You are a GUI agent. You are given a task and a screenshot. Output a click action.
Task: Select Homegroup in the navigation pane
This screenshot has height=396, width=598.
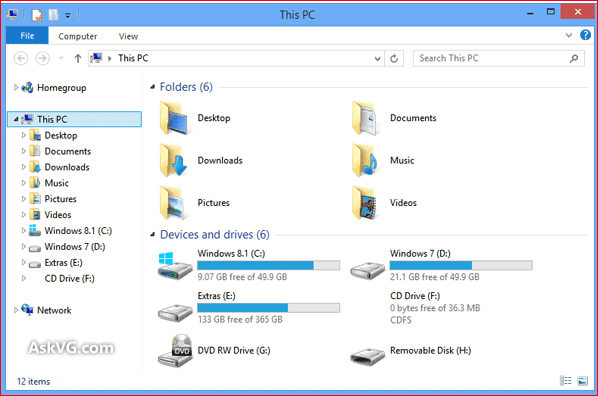point(61,88)
